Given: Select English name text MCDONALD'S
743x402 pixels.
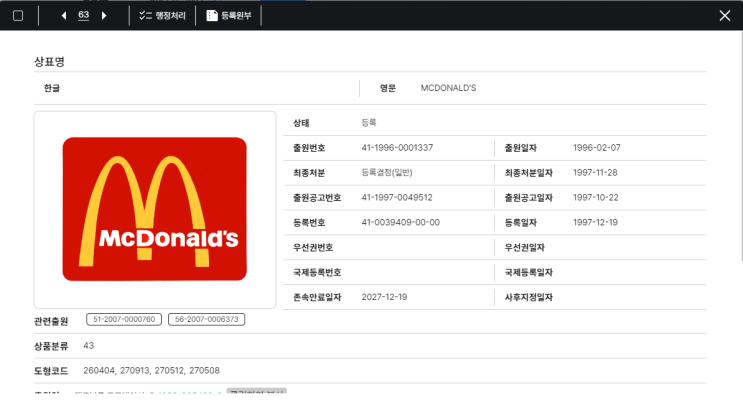Looking at the screenshot, I should 448,88.
